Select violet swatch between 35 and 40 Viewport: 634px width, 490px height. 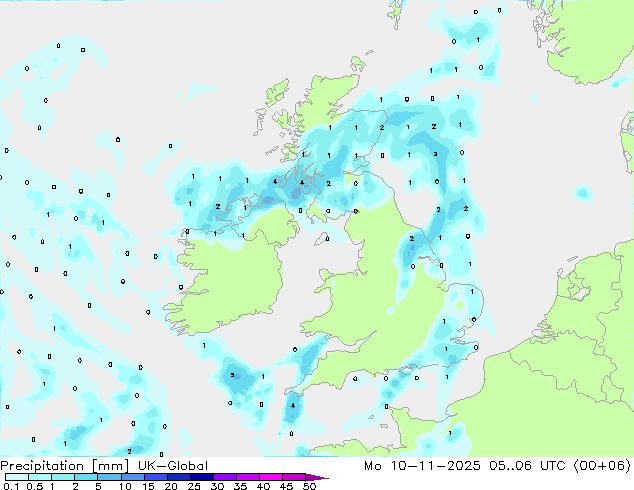247,477
